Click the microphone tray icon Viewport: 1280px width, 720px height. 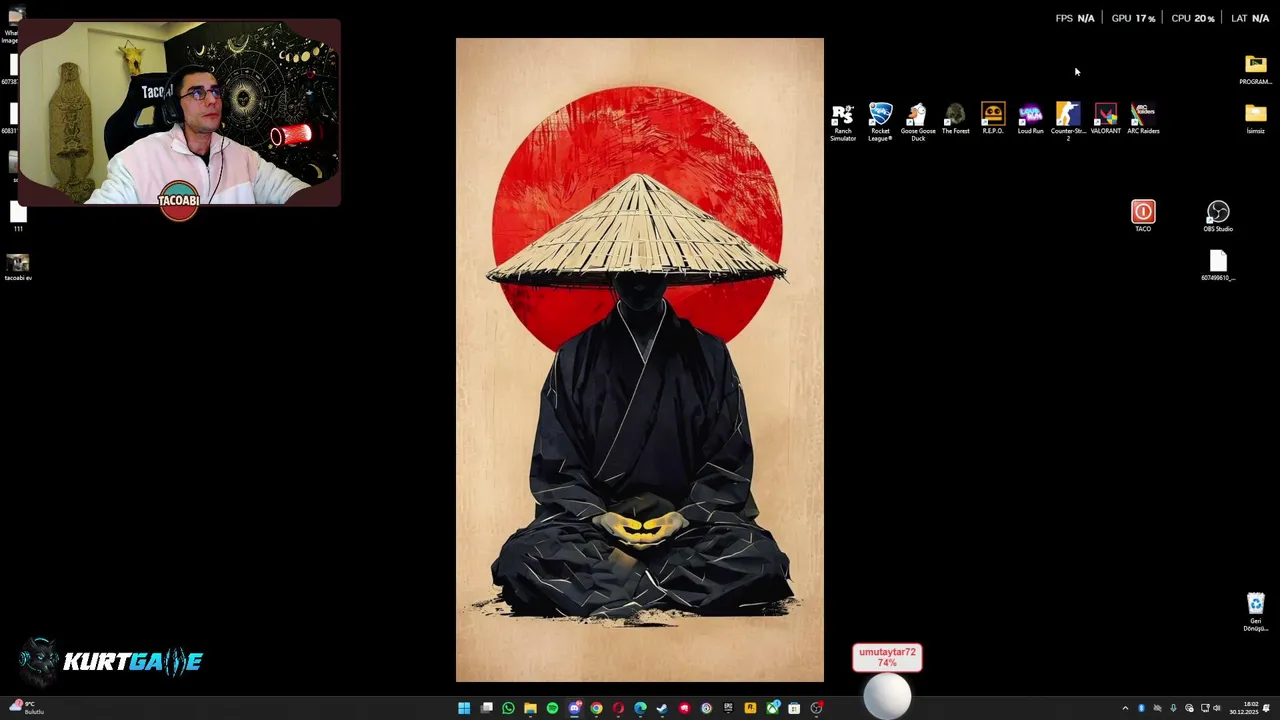pos(1173,708)
